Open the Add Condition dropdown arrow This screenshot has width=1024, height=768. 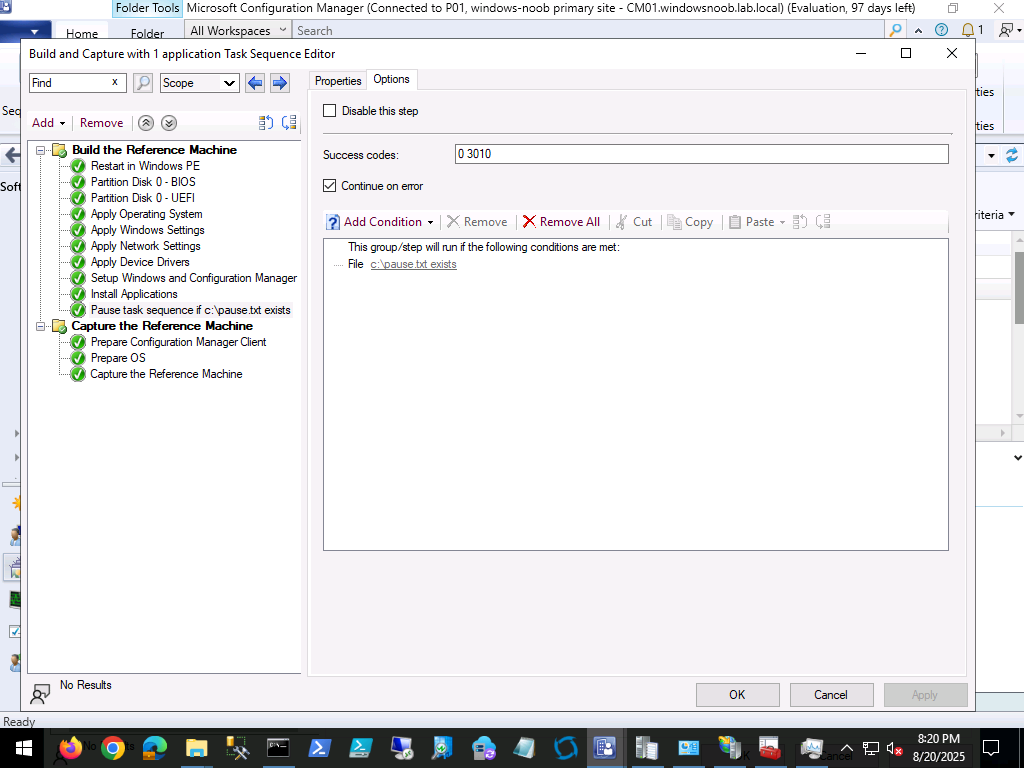pos(430,223)
